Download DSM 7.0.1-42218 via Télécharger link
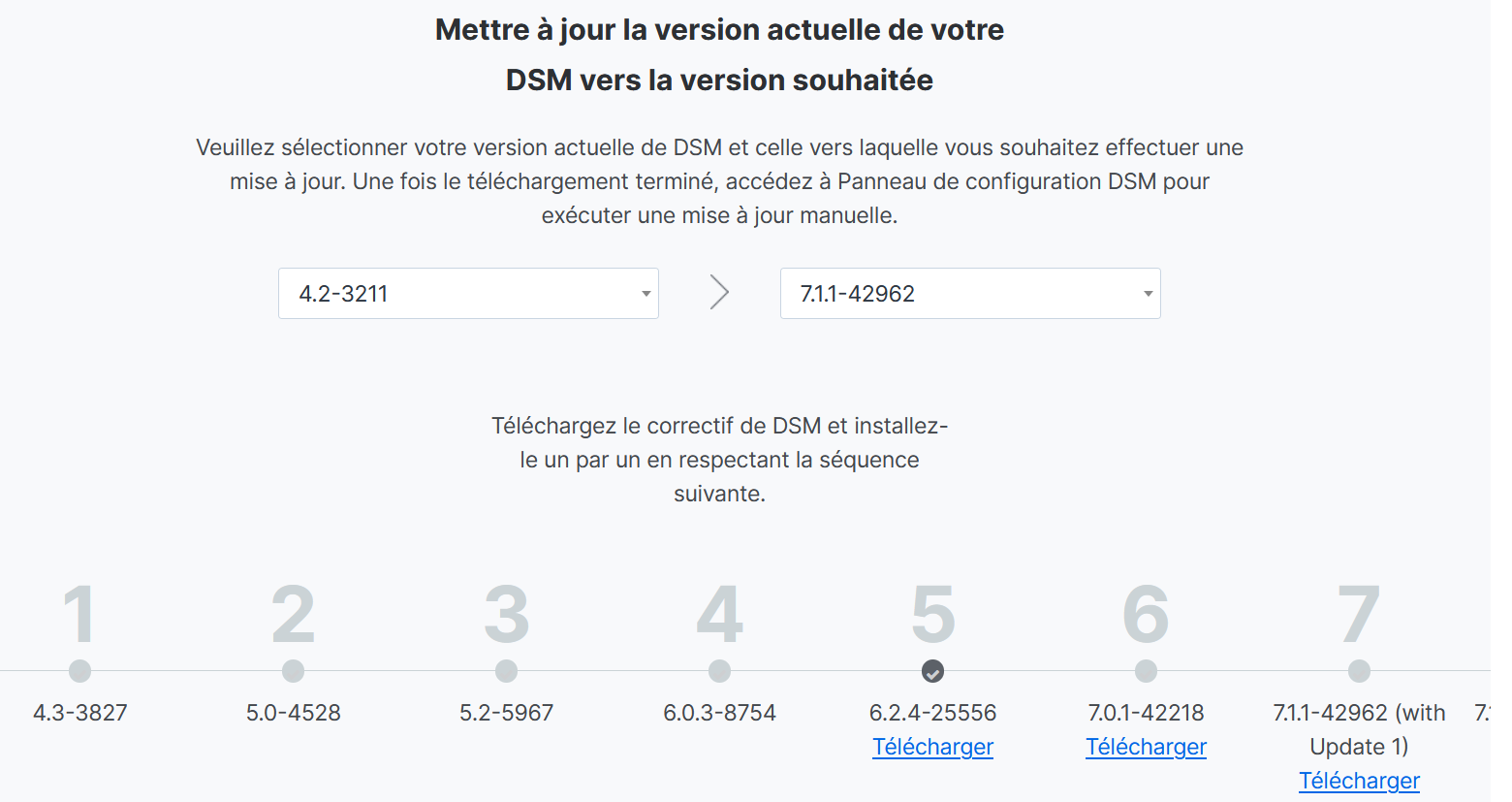 pyautogui.click(x=1146, y=747)
